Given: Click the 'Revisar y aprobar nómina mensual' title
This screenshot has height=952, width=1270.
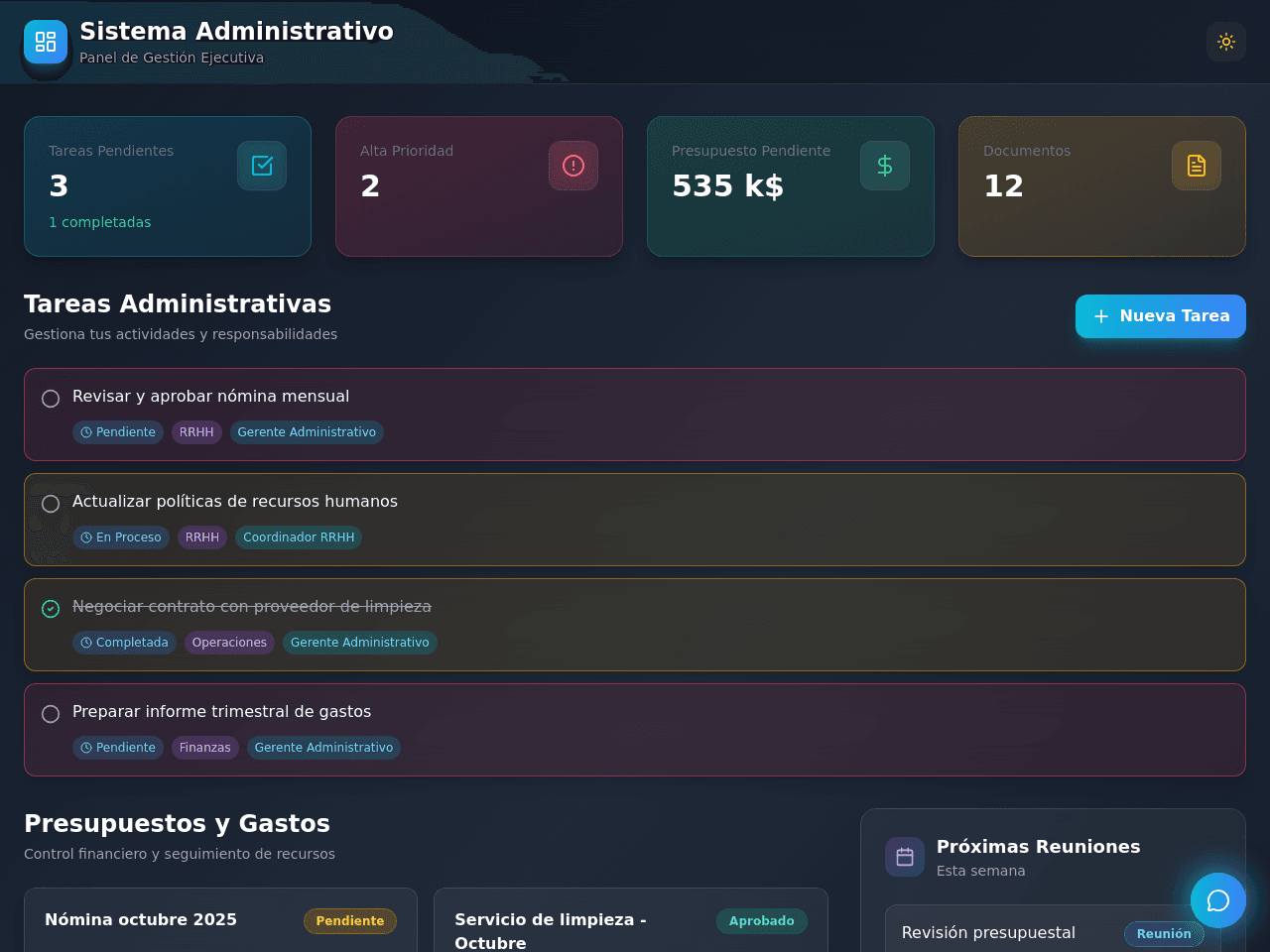Looking at the screenshot, I should tap(211, 397).
